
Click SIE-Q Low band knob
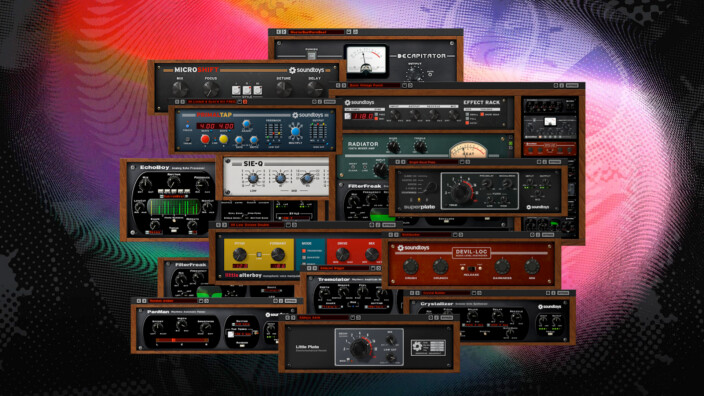tap(253, 178)
